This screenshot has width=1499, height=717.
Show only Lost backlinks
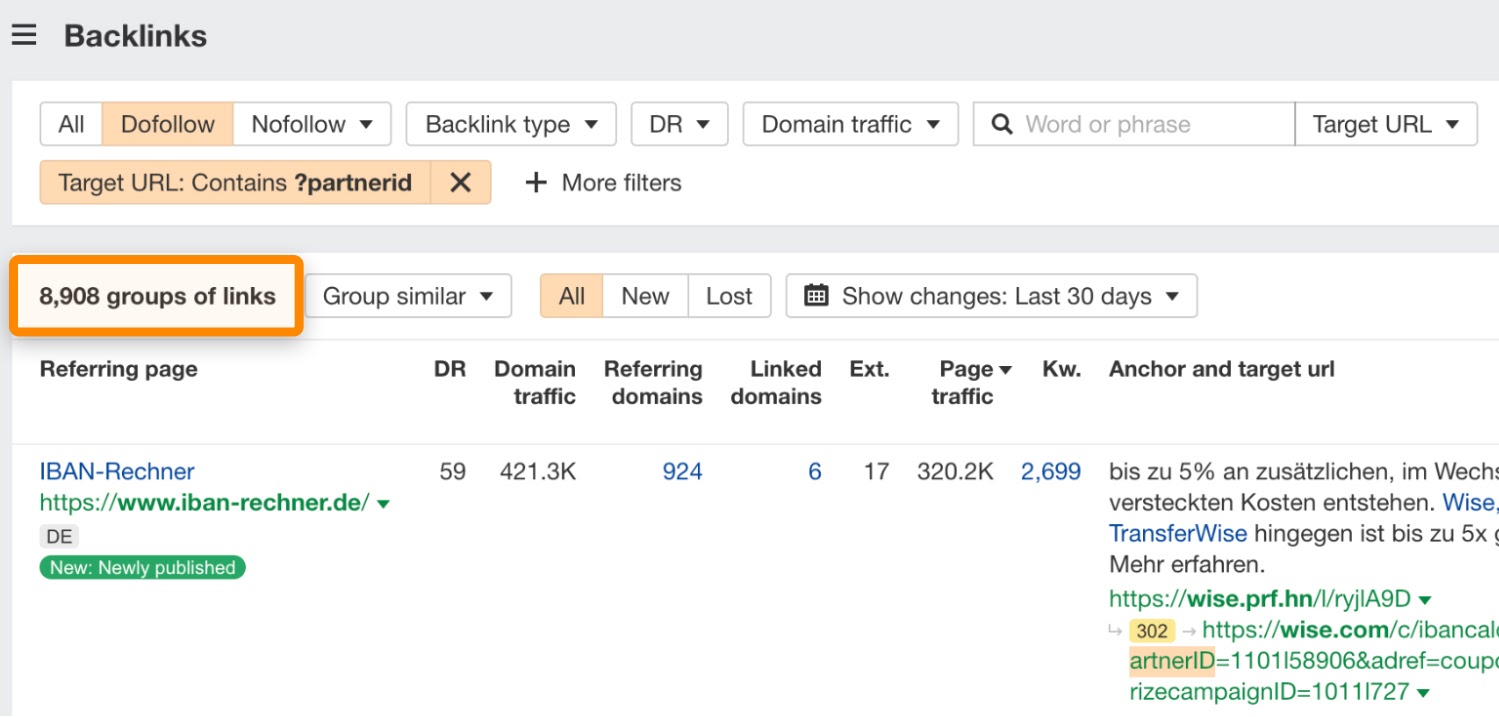click(729, 297)
